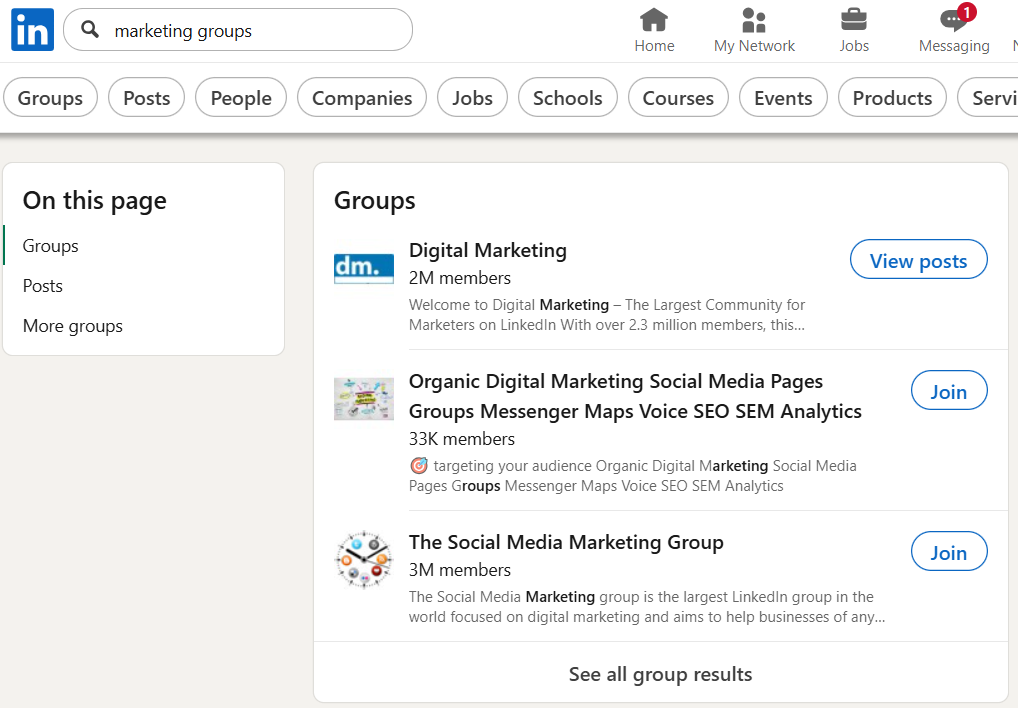Viewport: 1018px width, 708px height.
Task: Click the 'On this page' heading
Action: (95, 201)
